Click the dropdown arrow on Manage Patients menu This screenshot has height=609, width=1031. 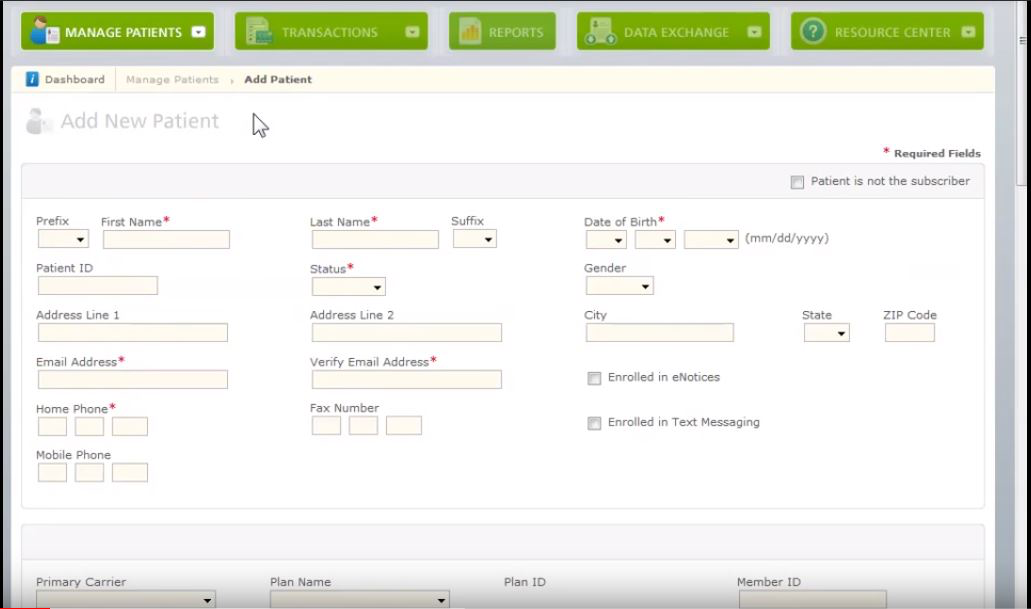coord(196,30)
